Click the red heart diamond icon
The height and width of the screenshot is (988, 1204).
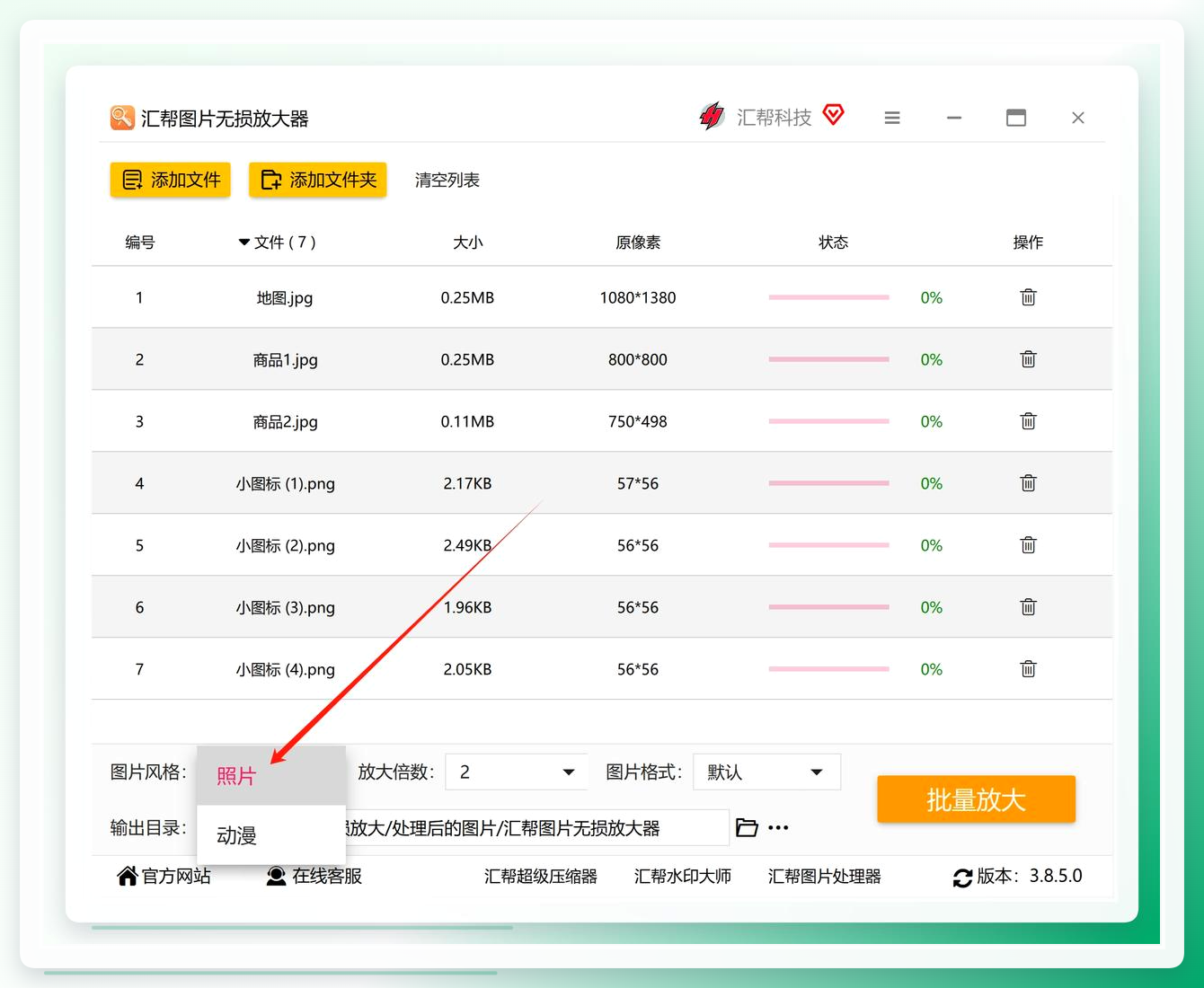pos(834,114)
